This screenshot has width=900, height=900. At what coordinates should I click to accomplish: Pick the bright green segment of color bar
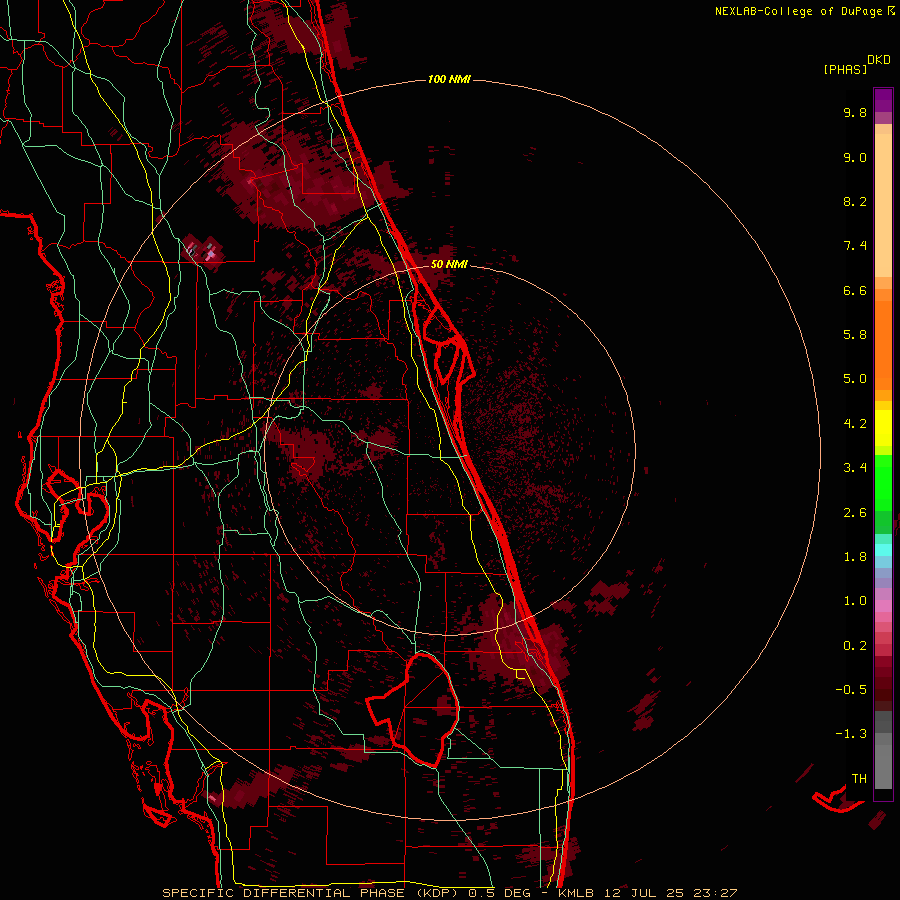click(883, 481)
